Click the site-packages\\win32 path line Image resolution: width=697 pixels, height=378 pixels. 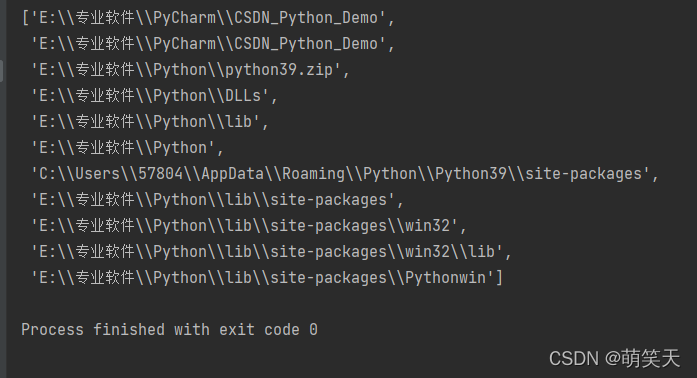(x=248, y=226)
